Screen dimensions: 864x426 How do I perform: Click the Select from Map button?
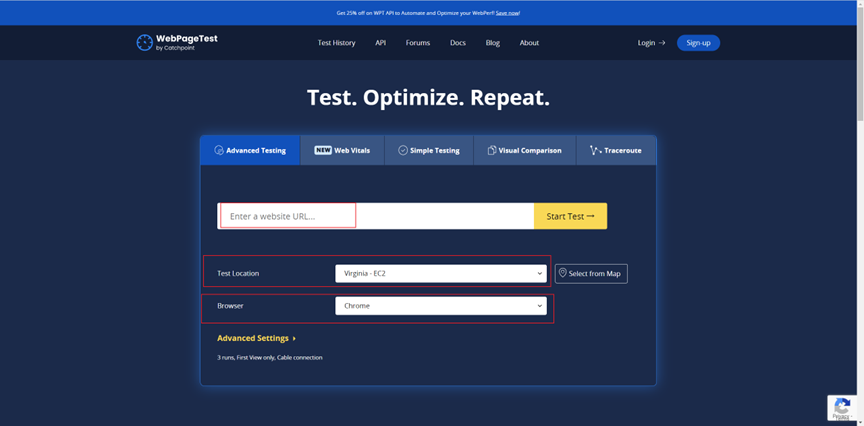coord(591,273)
